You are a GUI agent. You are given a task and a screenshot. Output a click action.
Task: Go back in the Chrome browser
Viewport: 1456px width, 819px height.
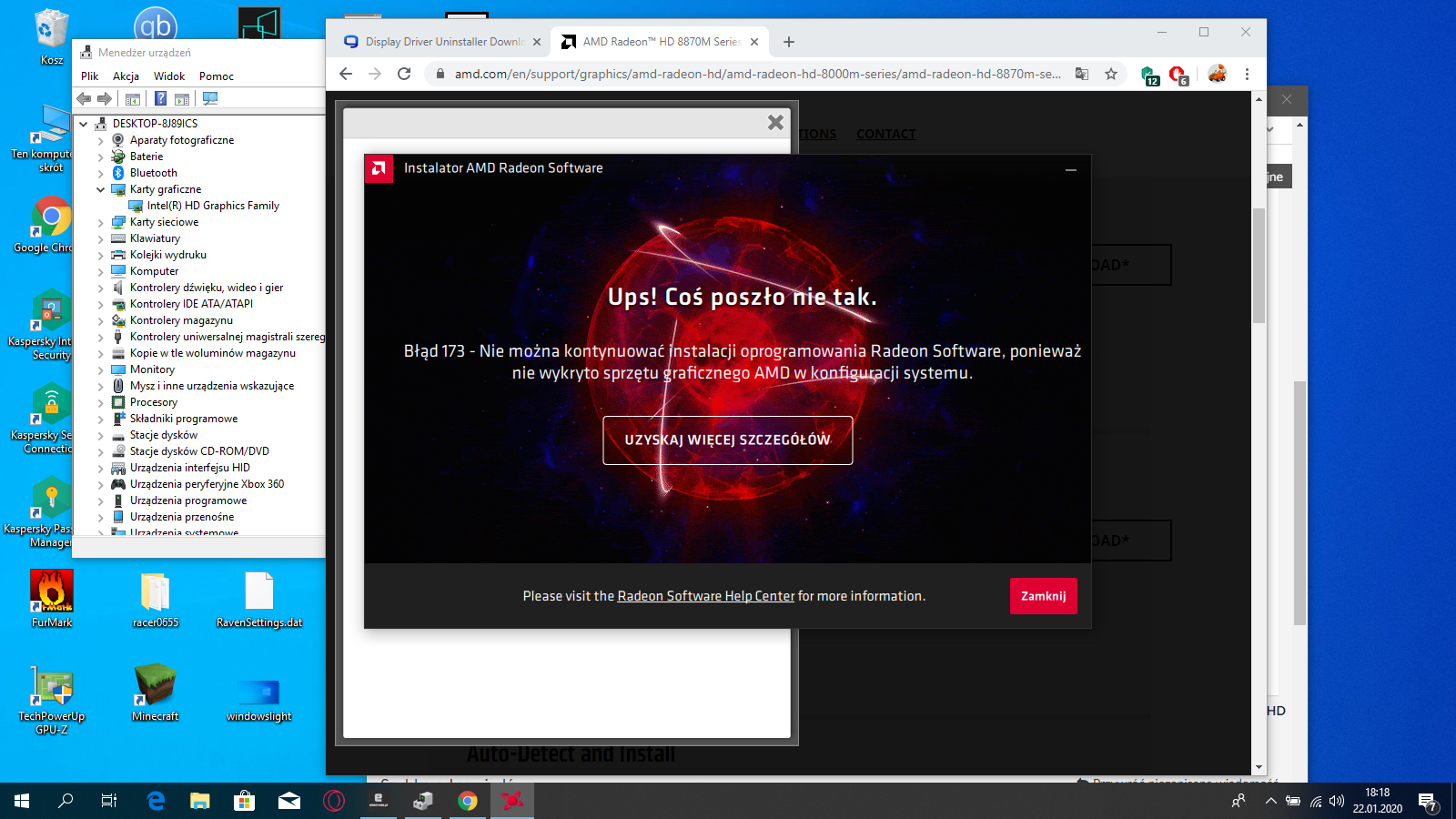(346, 74)
